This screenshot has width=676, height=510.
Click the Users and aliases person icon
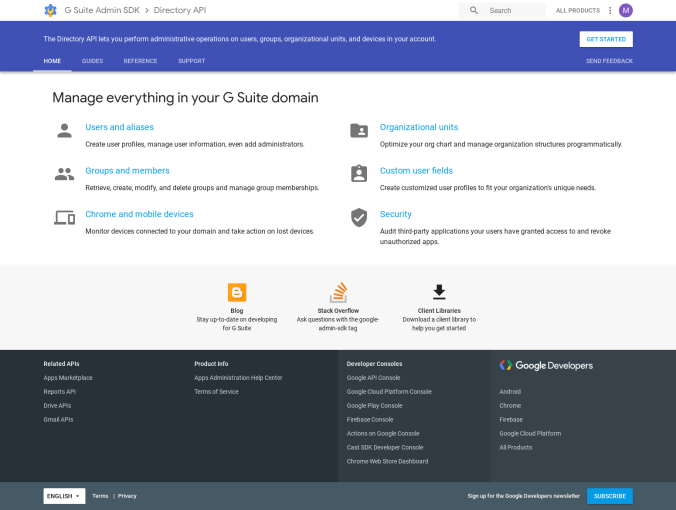pyautogui.click(x=65, y=131)
